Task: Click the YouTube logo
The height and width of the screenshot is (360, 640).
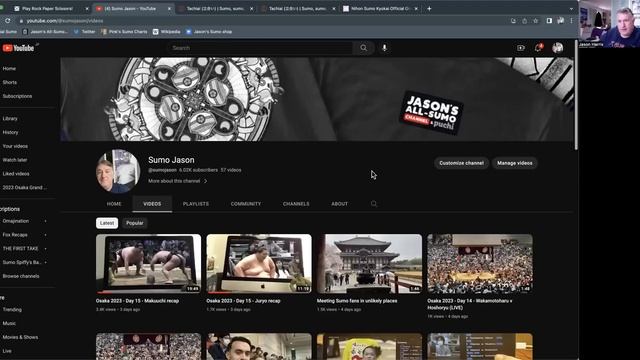Action: (18, 48)
